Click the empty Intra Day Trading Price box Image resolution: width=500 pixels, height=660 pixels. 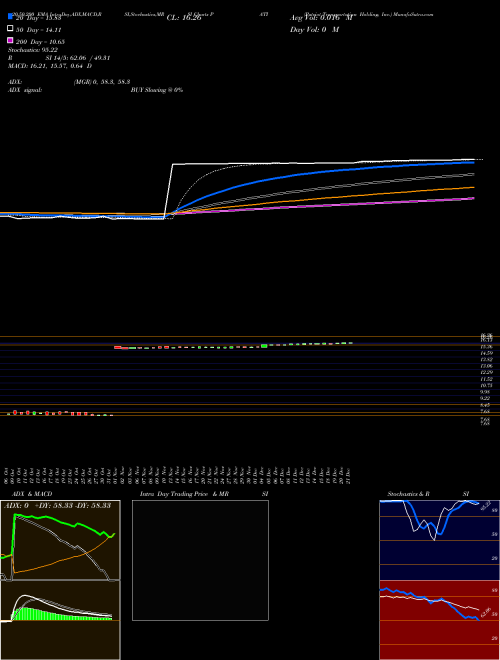coord(200,560)
